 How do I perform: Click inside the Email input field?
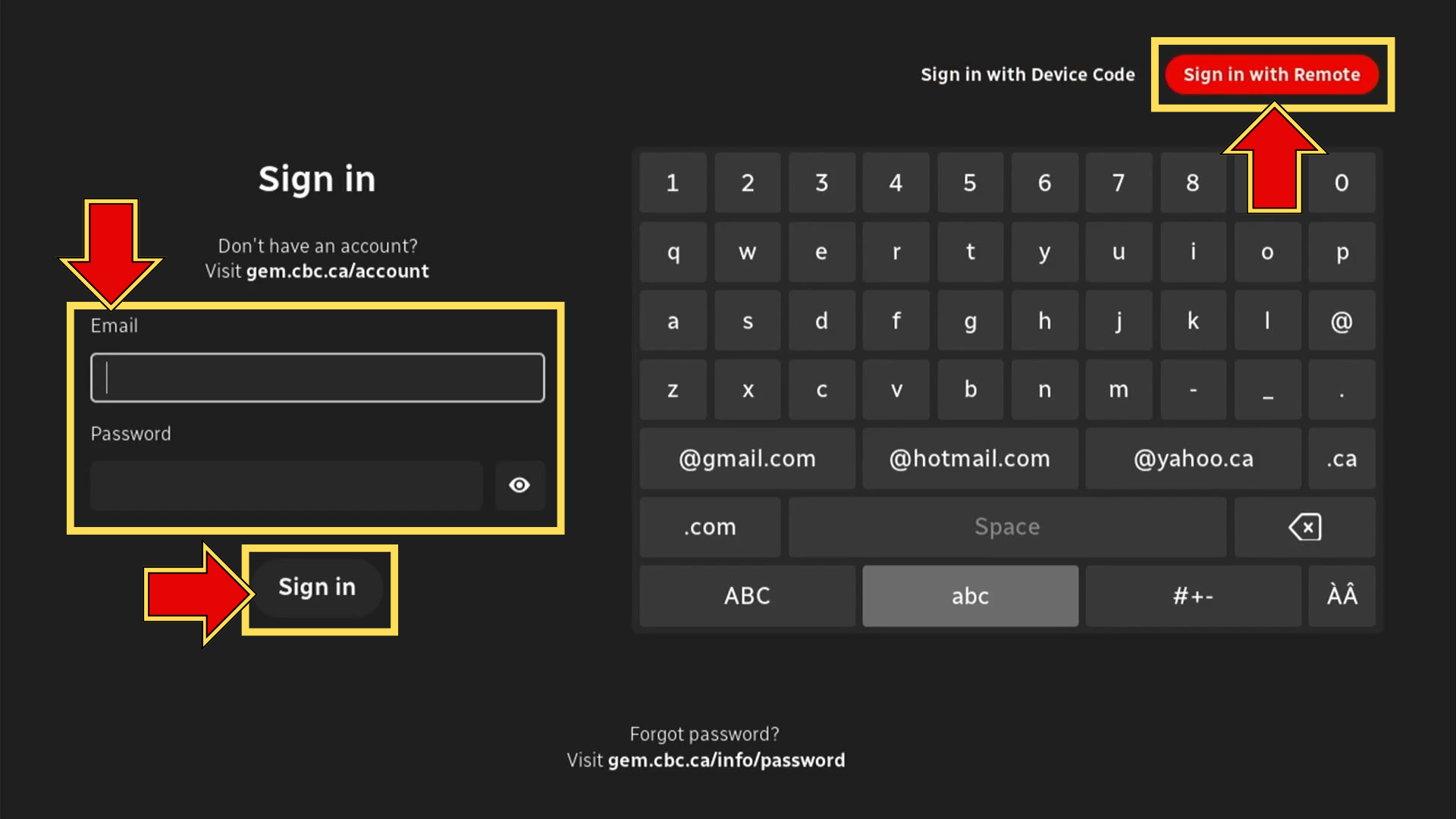(317, 377)
